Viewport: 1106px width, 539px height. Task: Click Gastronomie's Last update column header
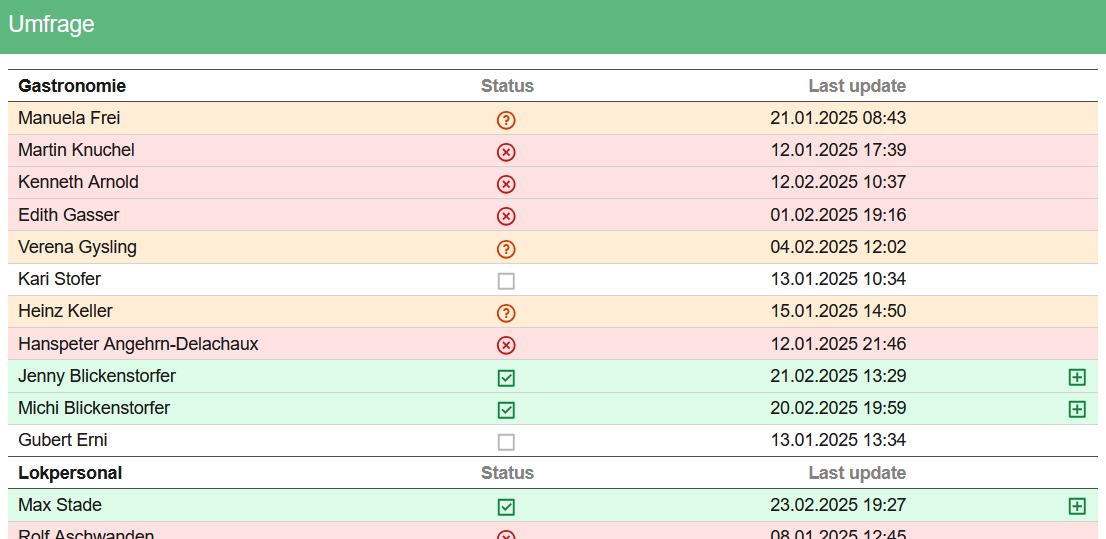pyautogui.click(x=857, y=86)
